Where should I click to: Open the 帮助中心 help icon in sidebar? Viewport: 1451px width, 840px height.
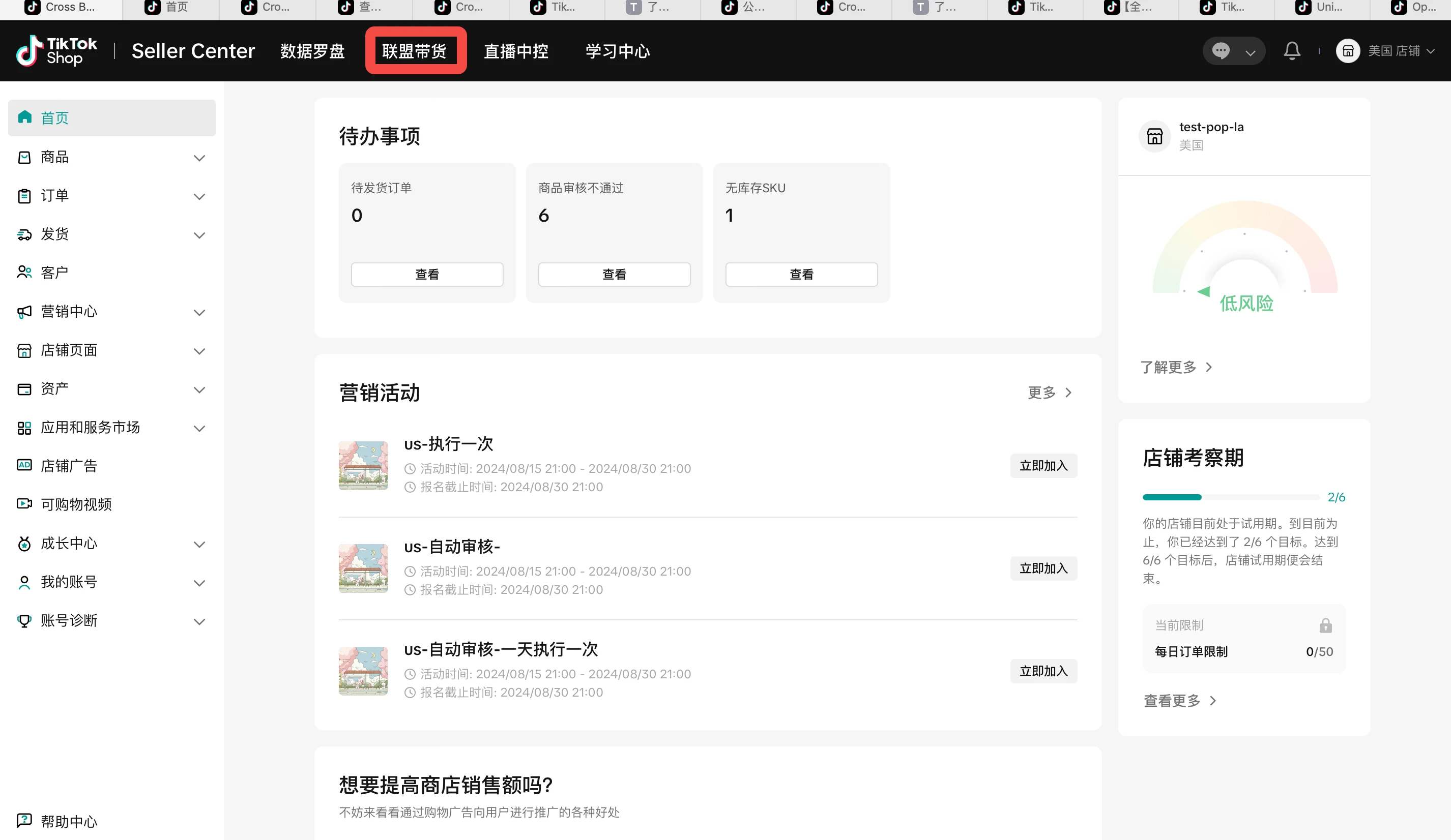(x=23, y=821)
